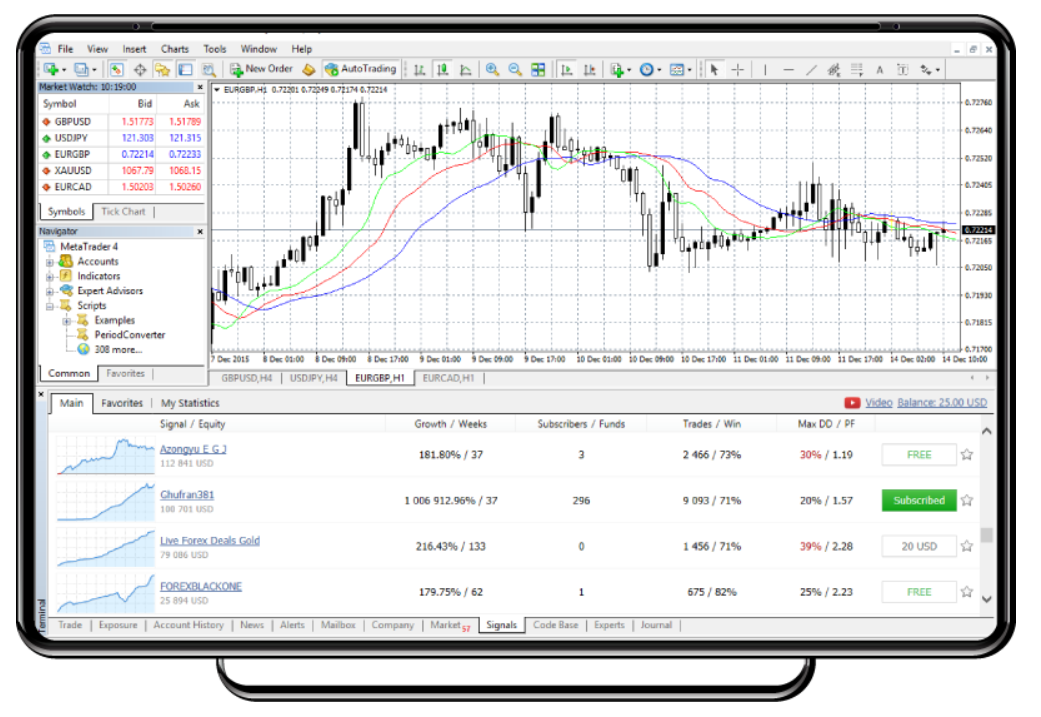Screen dimensions: 1041x717
Task: Click the chart tabs right scroll arrow
Action: tap(987, 378)
